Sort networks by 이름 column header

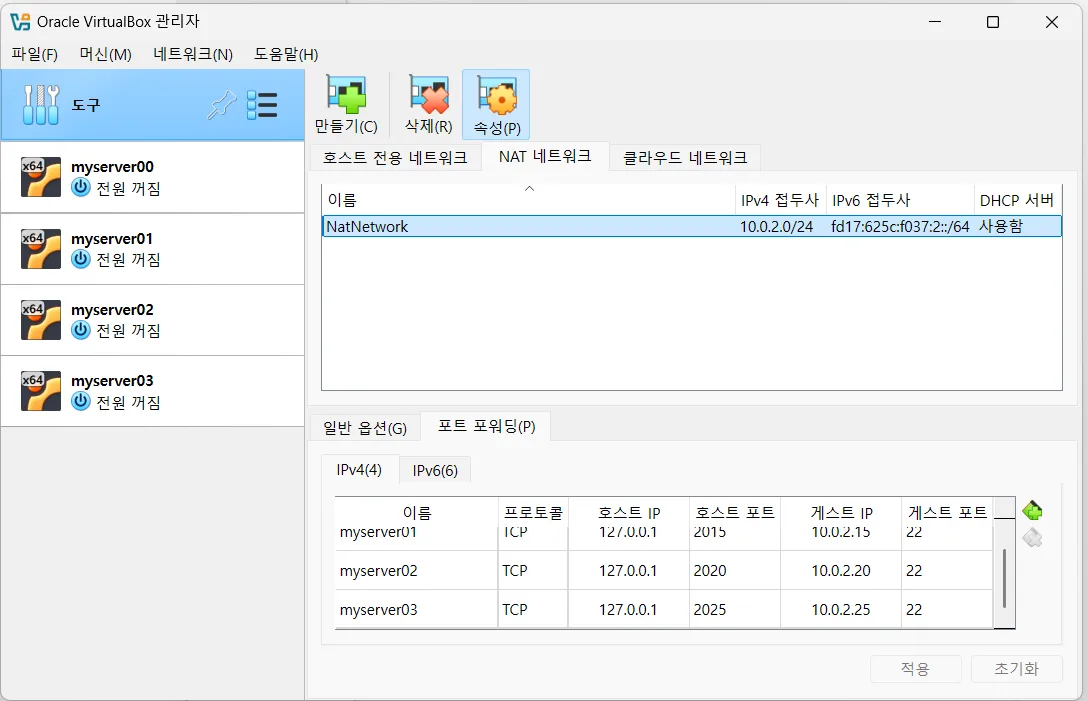coord(528,200)
